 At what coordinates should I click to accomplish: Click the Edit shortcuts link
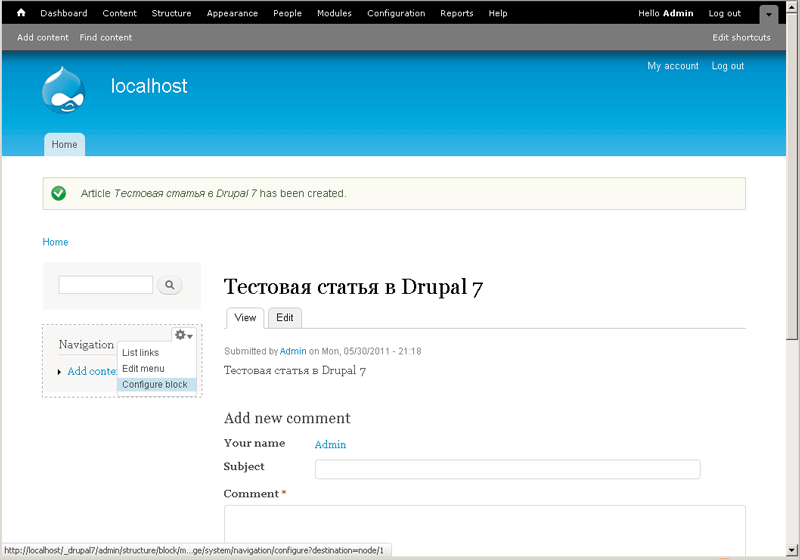point(741,38)
